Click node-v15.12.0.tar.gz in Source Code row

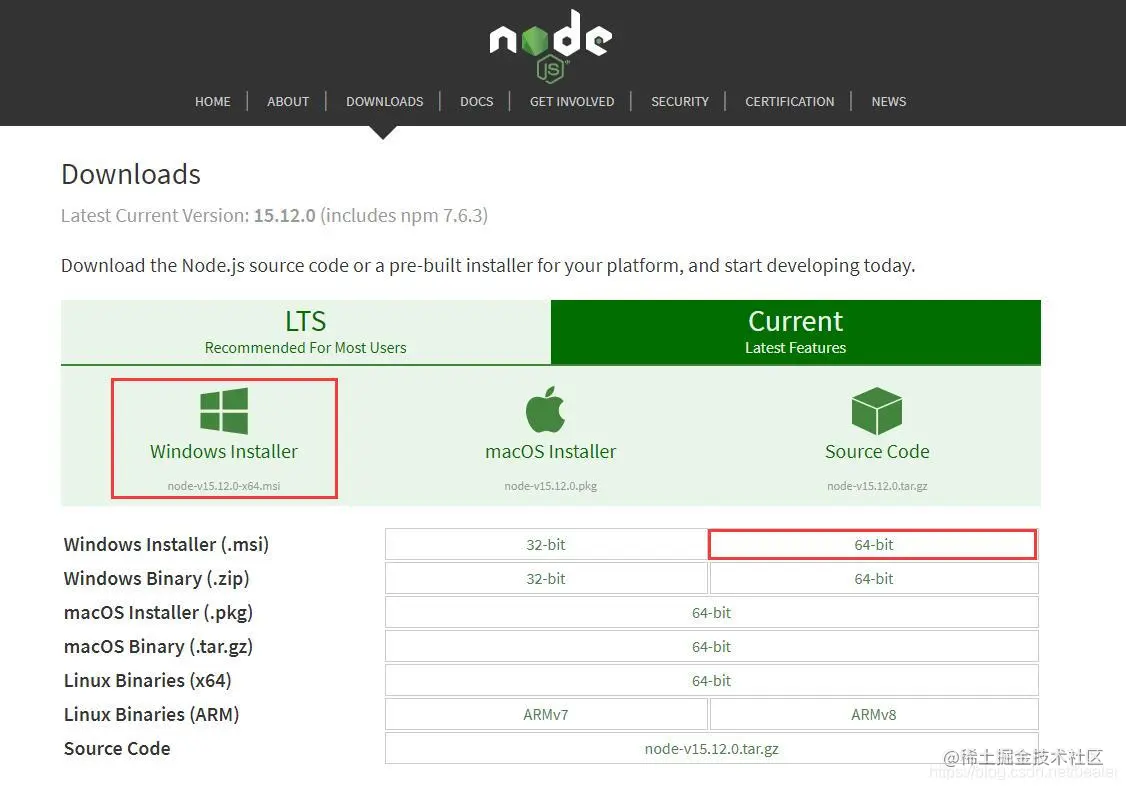[712, 748]
